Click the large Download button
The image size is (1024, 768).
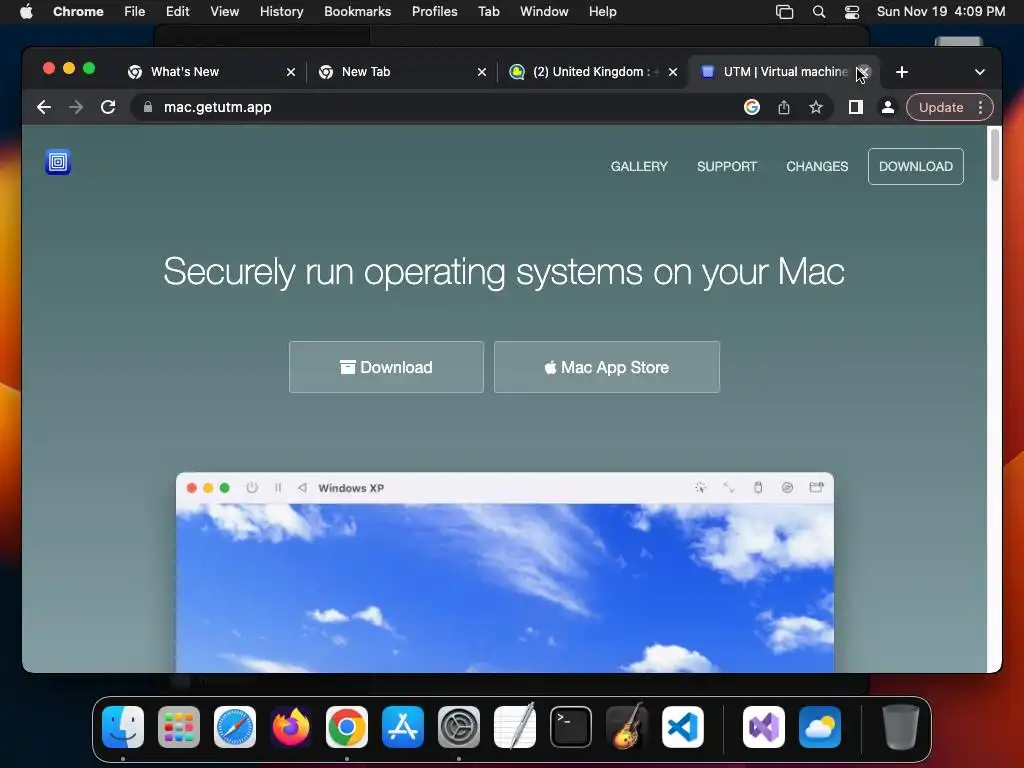click(x=387, y=367)
